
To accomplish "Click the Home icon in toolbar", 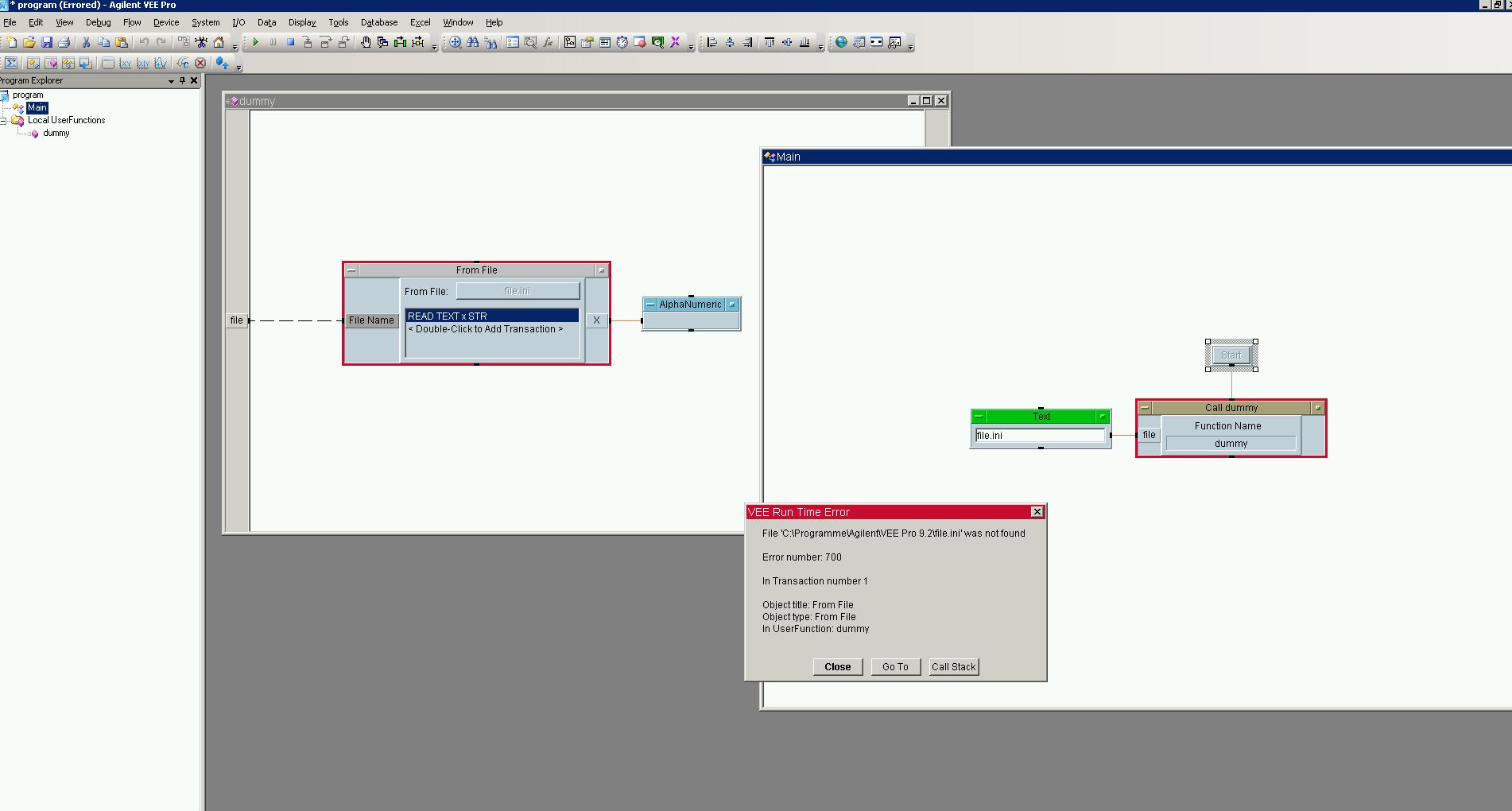I will pyautogui.click(x=219, y=42).
